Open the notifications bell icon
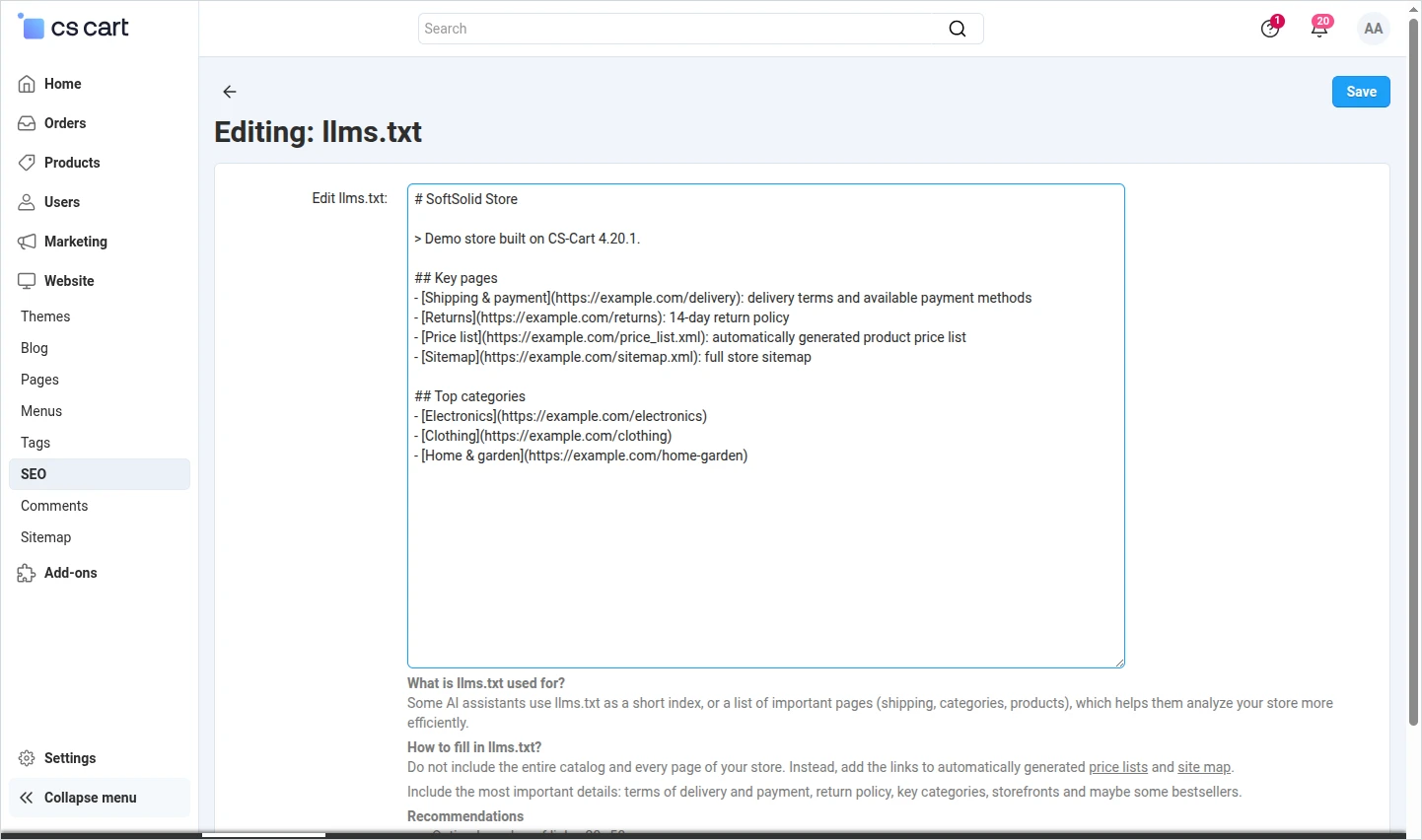The height and width of the screenshot is (840, 1422). coord(1319,28)
